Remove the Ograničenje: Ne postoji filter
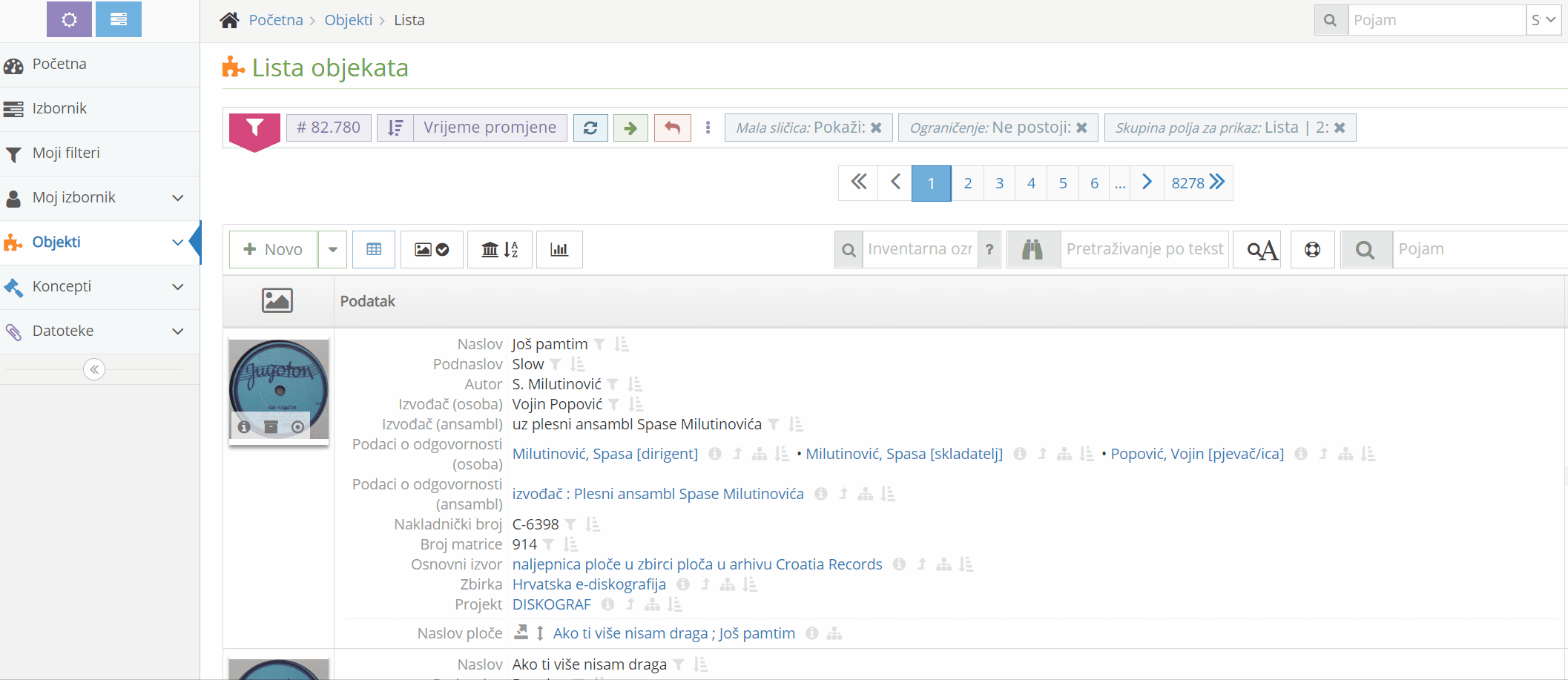This screenshot has width=1568, height=680. (x=1081, y=127)
